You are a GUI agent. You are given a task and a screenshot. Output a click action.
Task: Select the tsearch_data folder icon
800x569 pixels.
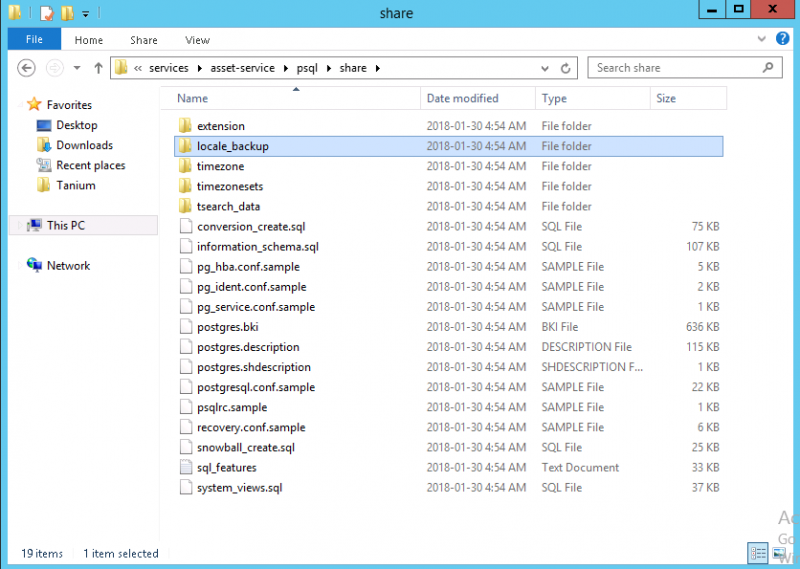tap(186, 206)
